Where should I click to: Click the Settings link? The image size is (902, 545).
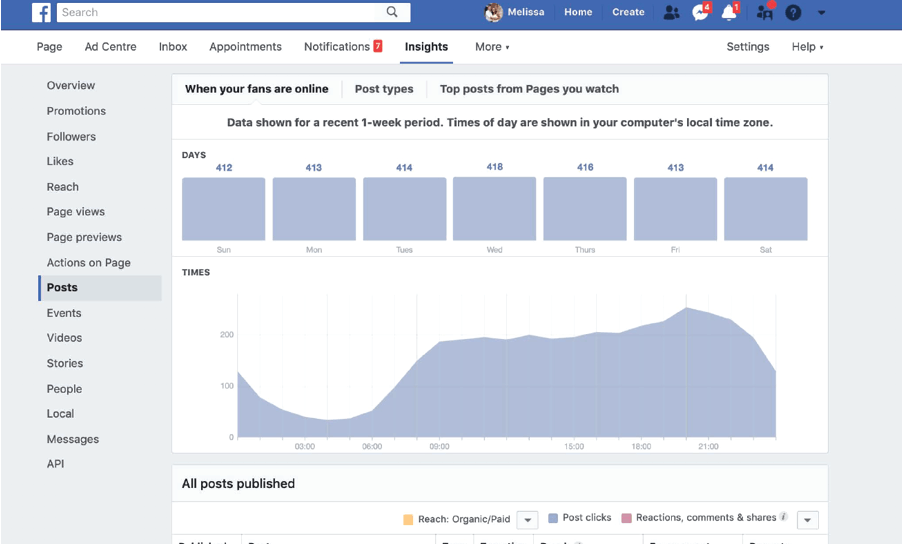(747, 47)
